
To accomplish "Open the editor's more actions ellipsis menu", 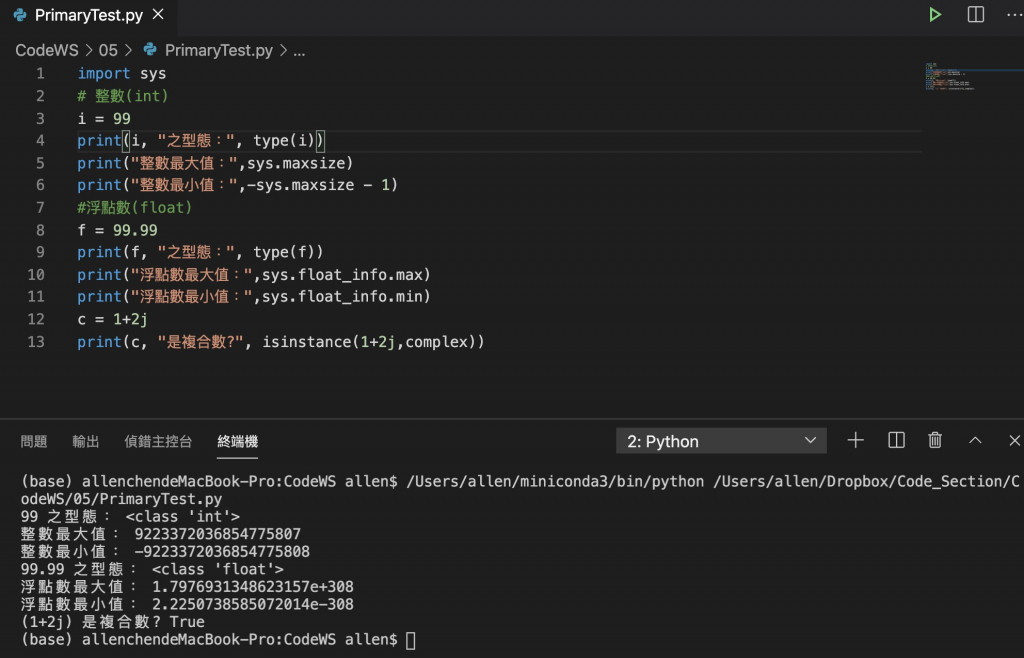I will click(x=1014, y=14).
